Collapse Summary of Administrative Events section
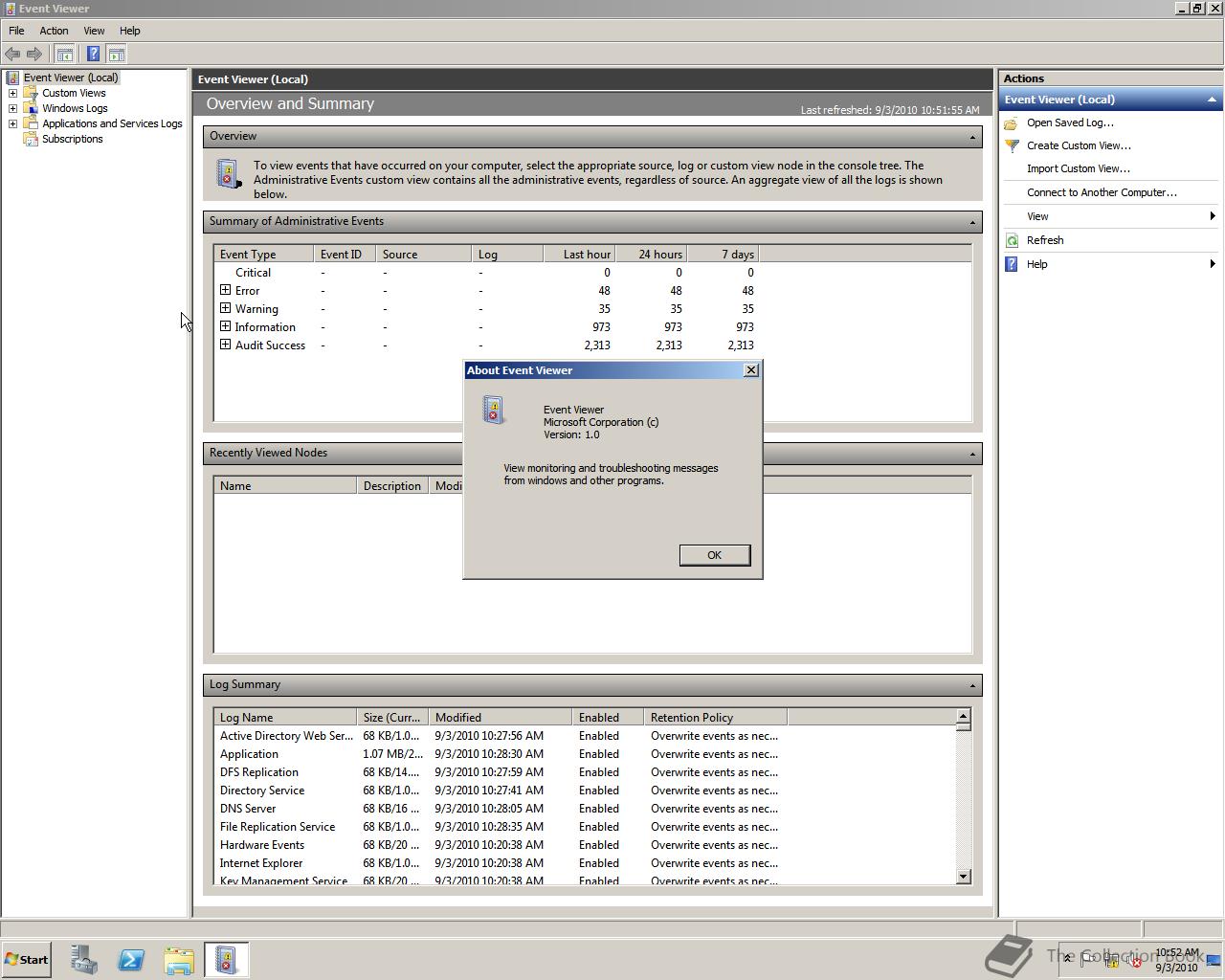1225x980 pixels. click(x=972, y=222)
